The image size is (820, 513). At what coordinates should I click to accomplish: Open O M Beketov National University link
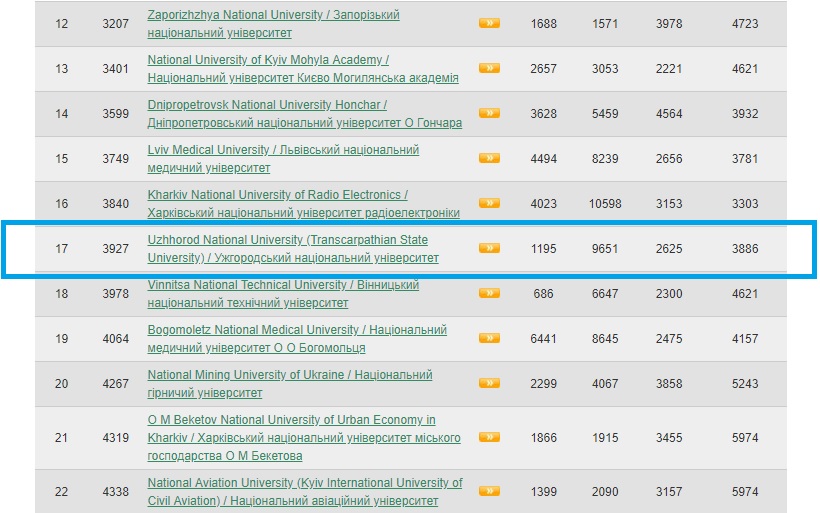tap(304, 437)
